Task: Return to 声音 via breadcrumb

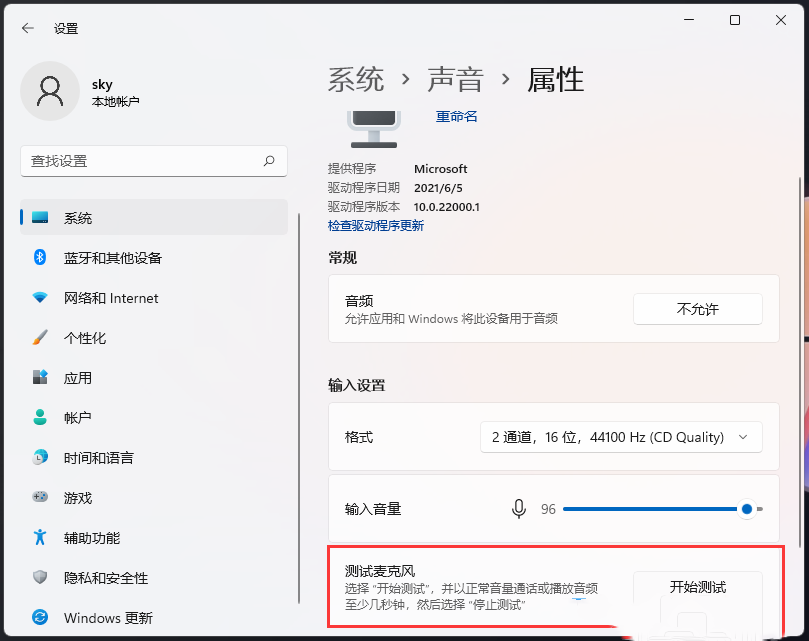Action: point(456,79)
